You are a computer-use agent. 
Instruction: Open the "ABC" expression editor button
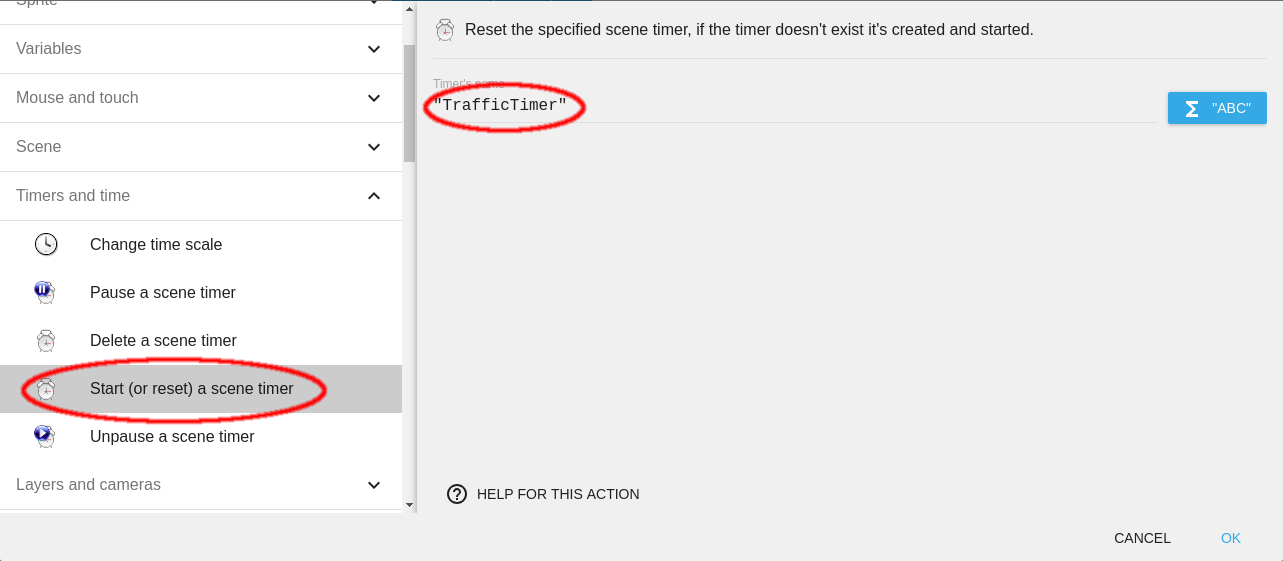coord(1217,108)
